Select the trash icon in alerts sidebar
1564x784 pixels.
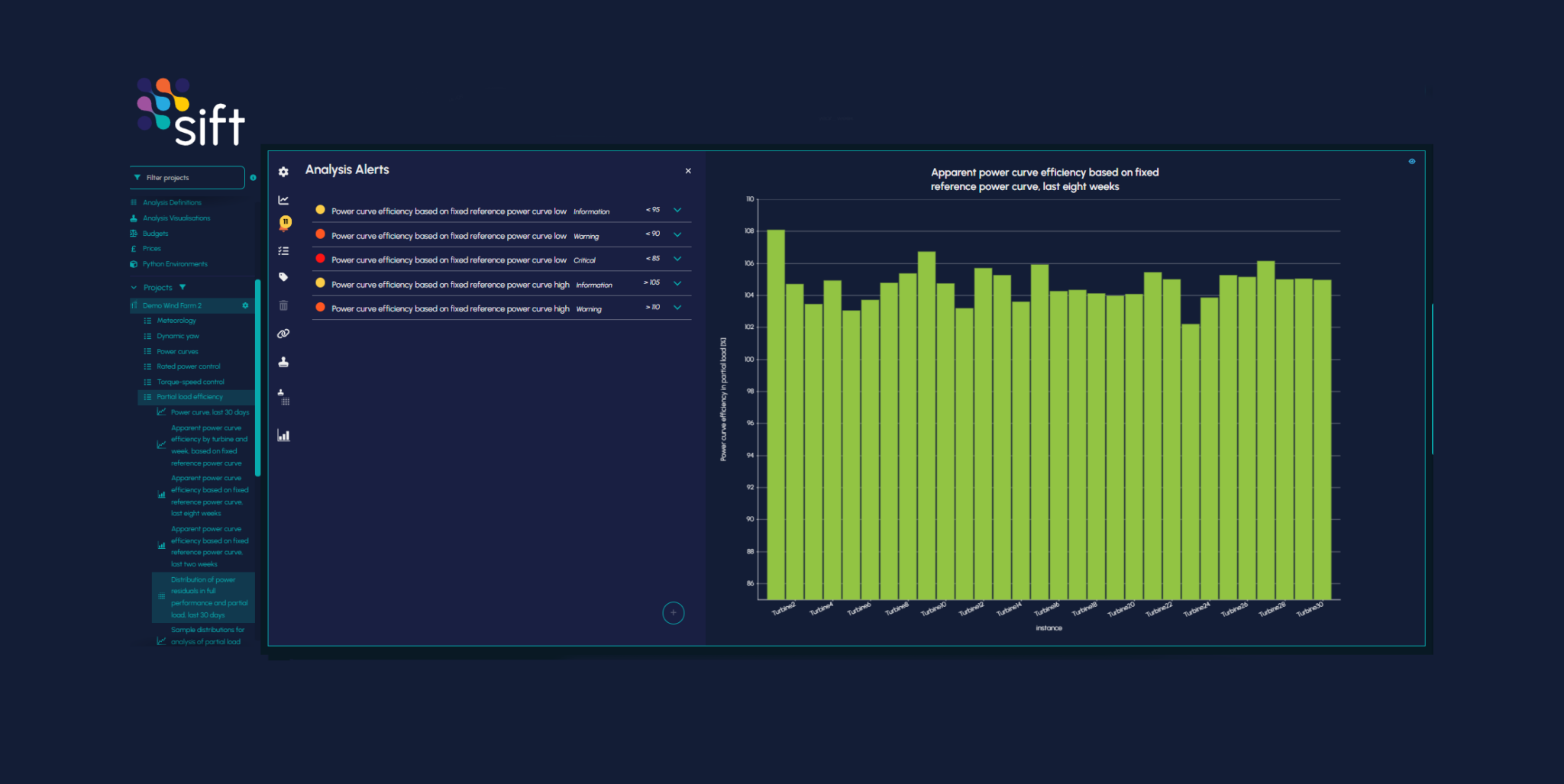pos(283,305)
